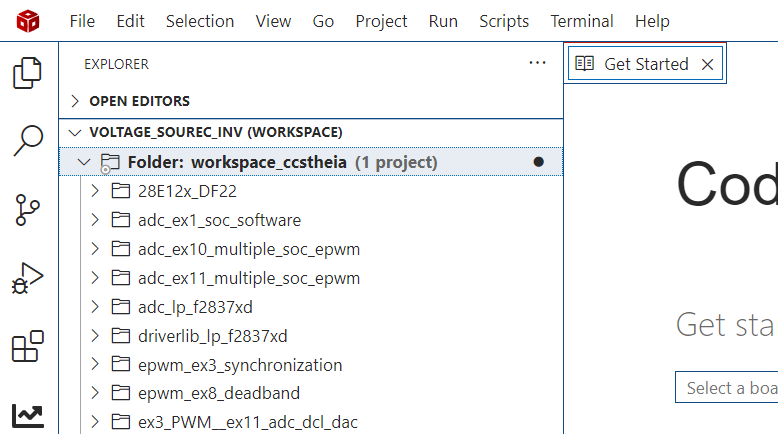
Task: Expand the epwm_ex8_deadband chevron
Action: [95, 393]
